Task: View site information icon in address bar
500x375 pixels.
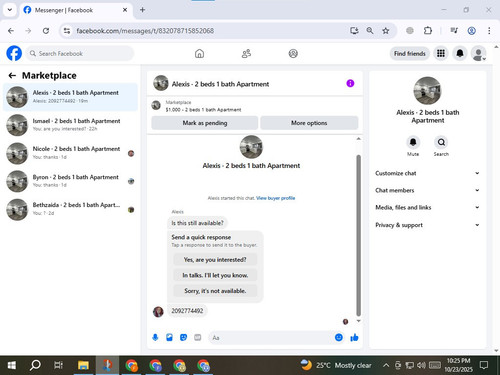Action: pos(67,31)
